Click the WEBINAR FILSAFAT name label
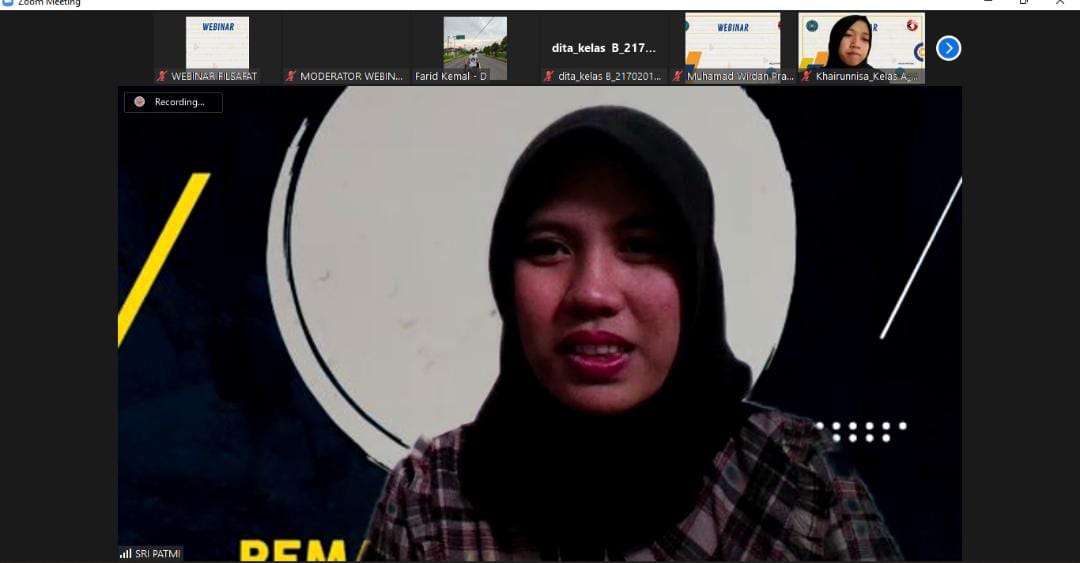Viewport: 1080px width, 563px height. (214, 76)
